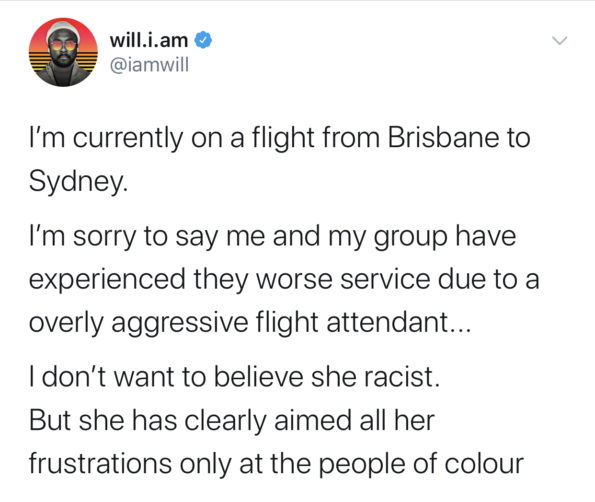Image resolution: width=595 pixels, height=502 pixels.
Task: Open the will.i.am display name link
Action: click(x=149, y=40)
